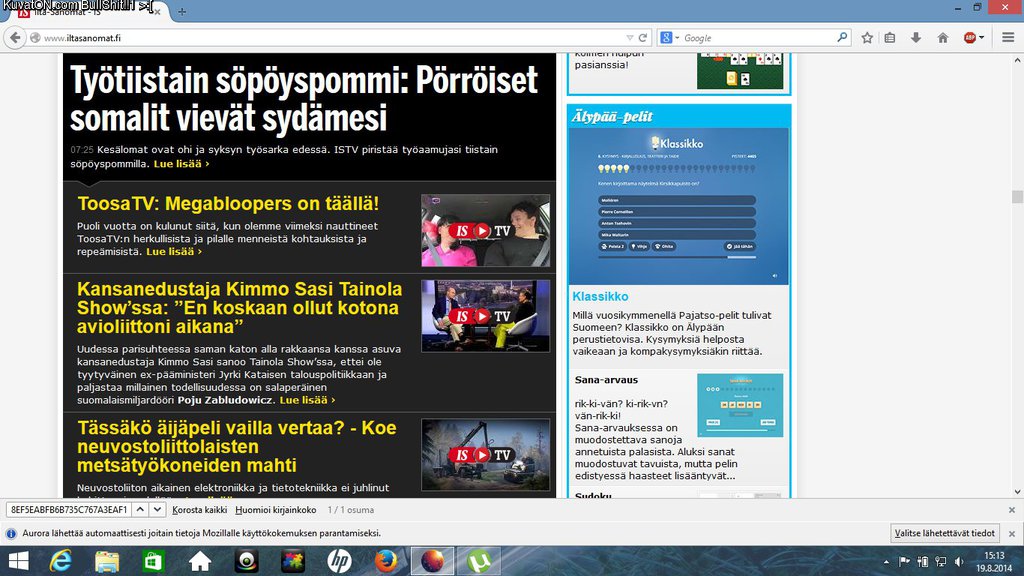Click the Adblock Plus icon
The width and height of the screenshot is (1024, 576).
(x=970, y=38)
